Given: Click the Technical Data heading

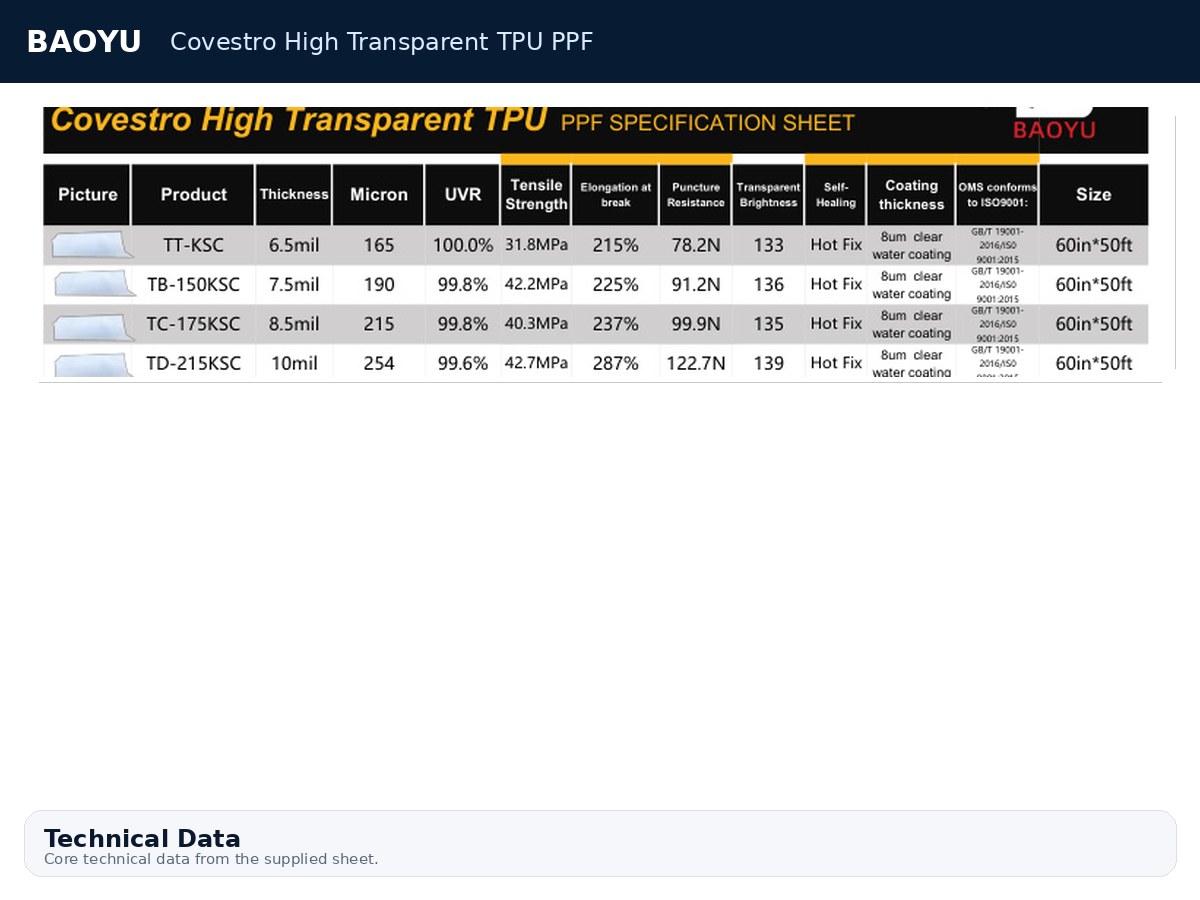Looking at the screenshot, I should (142, 838).
